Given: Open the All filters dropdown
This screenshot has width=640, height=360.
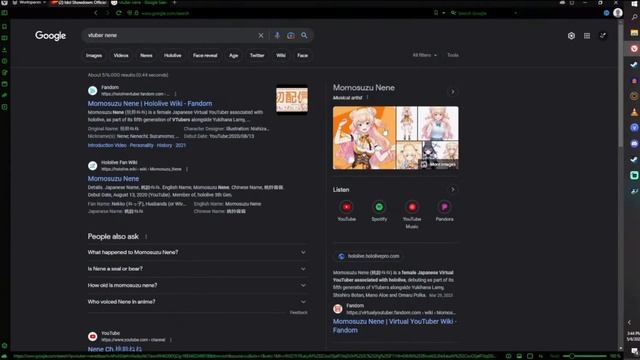Looking at the screenshot, I should tap(424, 55).
